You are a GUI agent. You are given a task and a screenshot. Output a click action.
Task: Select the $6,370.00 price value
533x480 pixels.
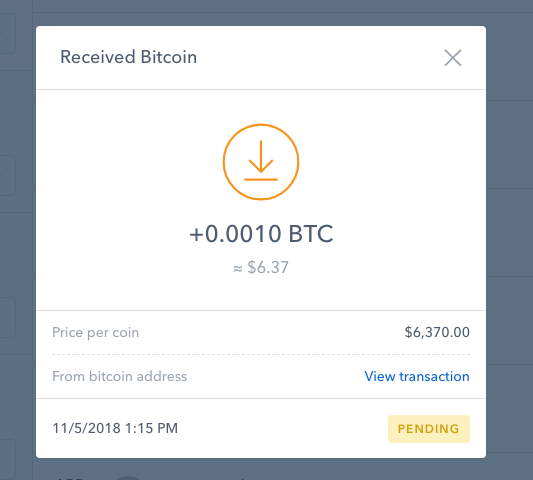point(437,332)
